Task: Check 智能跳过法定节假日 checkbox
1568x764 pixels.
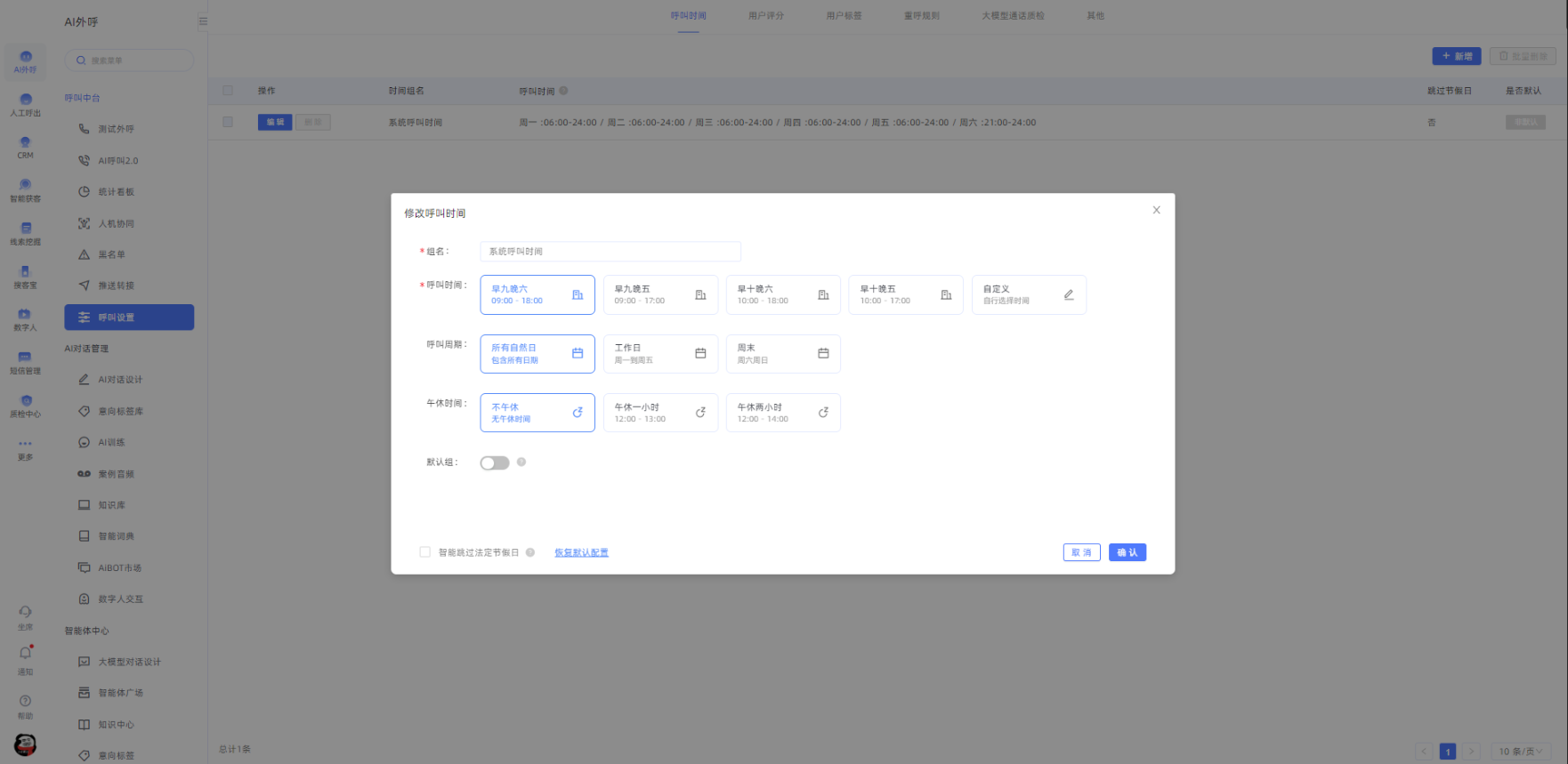Action: [425, 552]
